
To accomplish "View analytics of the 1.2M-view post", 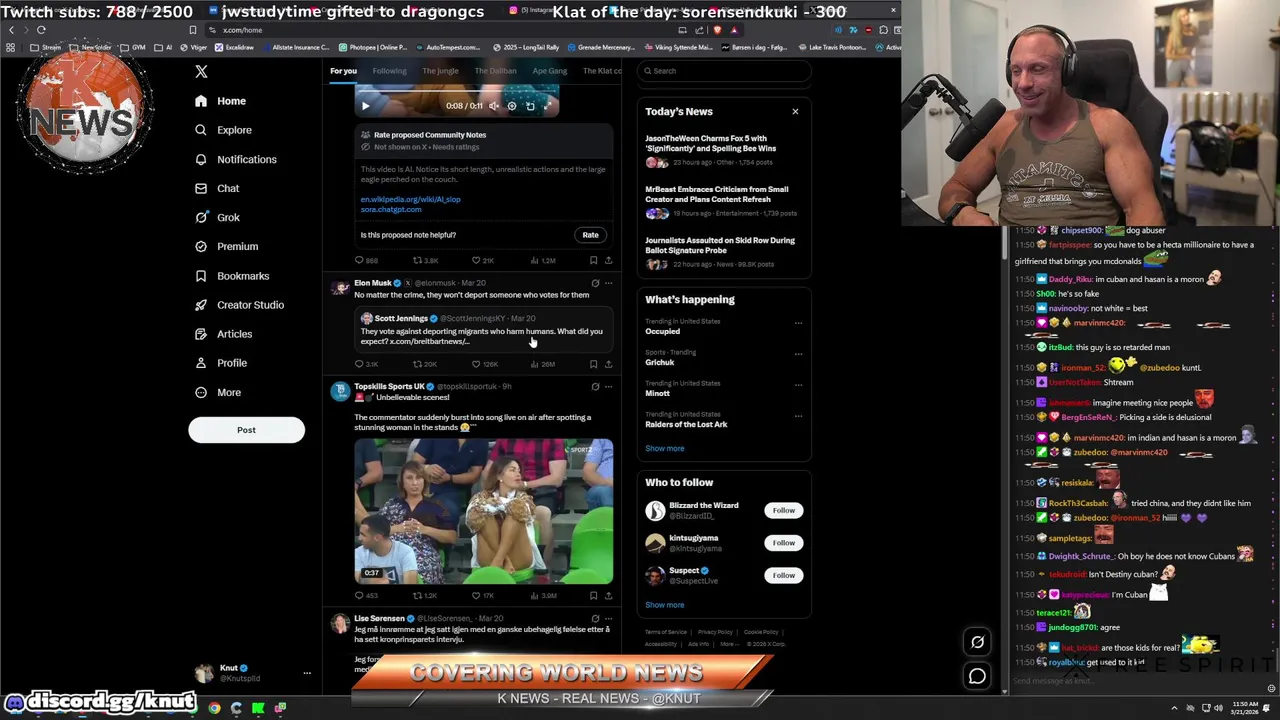I will [x=541, y=260].
